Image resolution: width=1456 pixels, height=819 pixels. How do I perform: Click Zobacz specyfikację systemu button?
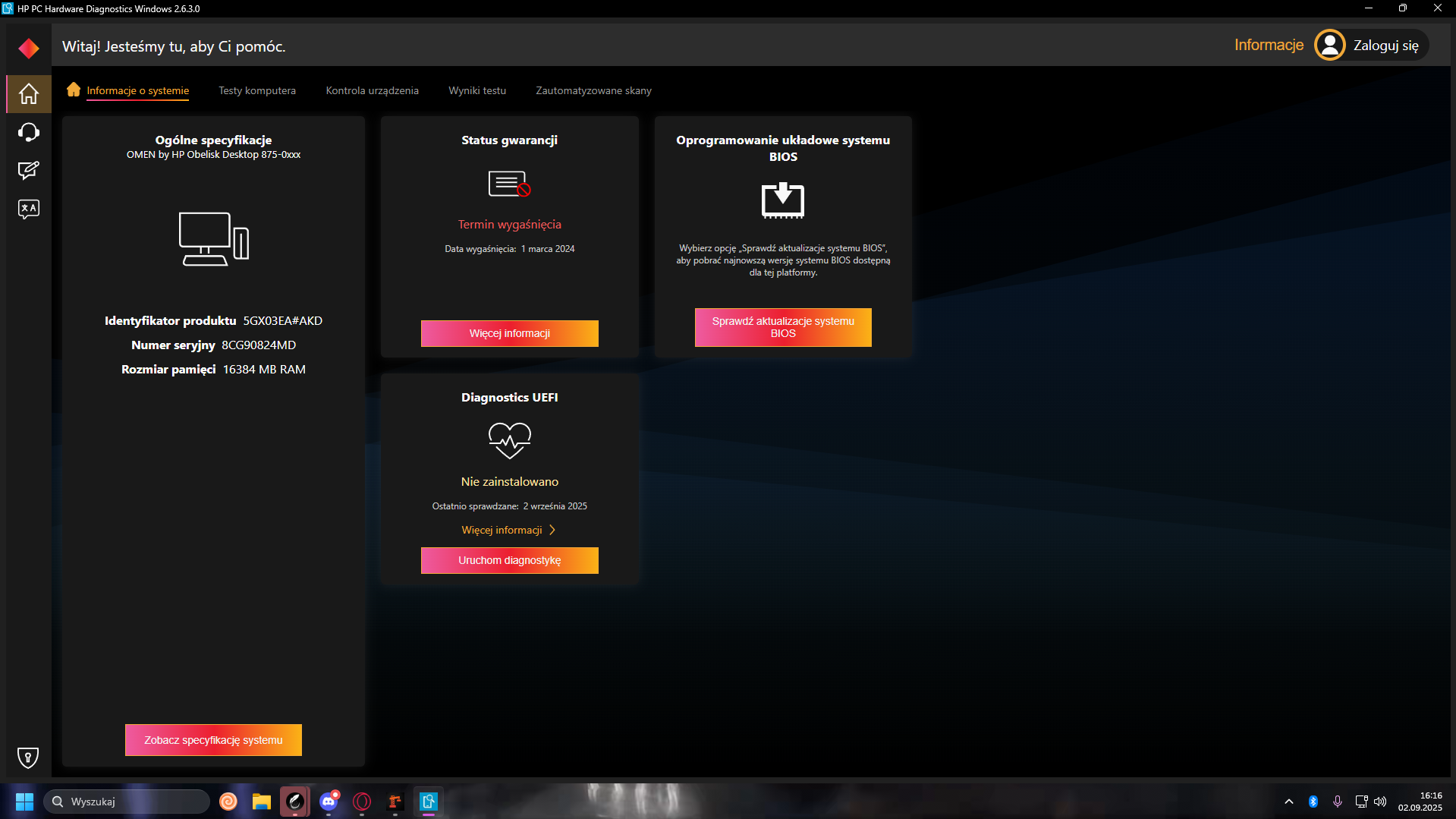click(213, 740)
